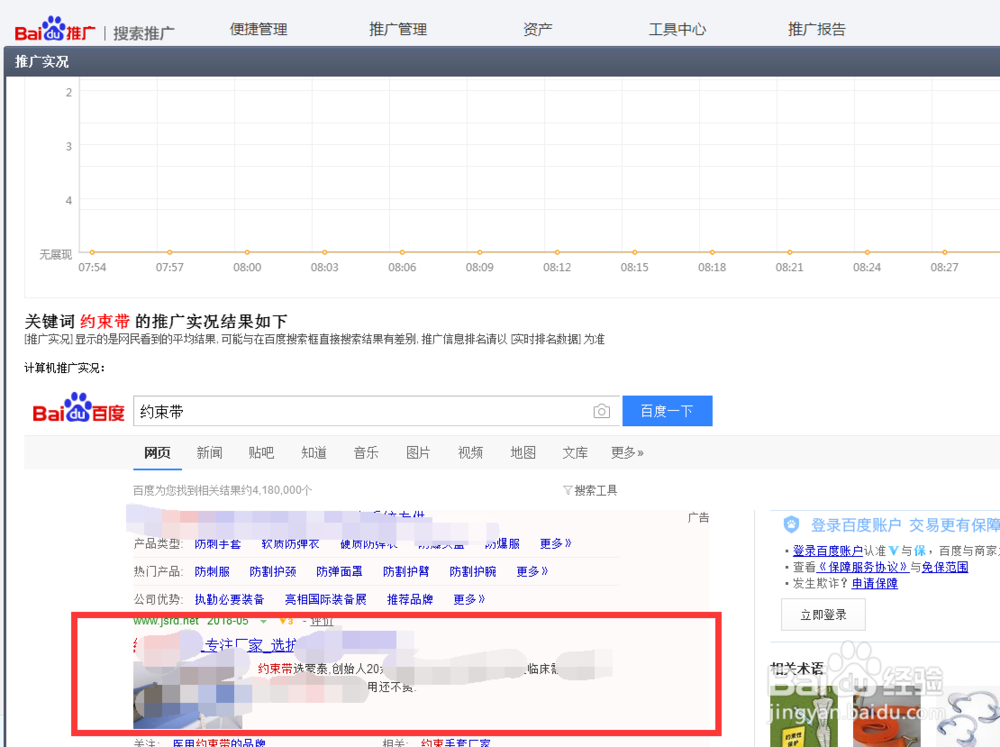Image resolution: width=1000 pixels, height=747 pixels.
Task: Expand the 更多» tab list
Action: coord(627,453)
